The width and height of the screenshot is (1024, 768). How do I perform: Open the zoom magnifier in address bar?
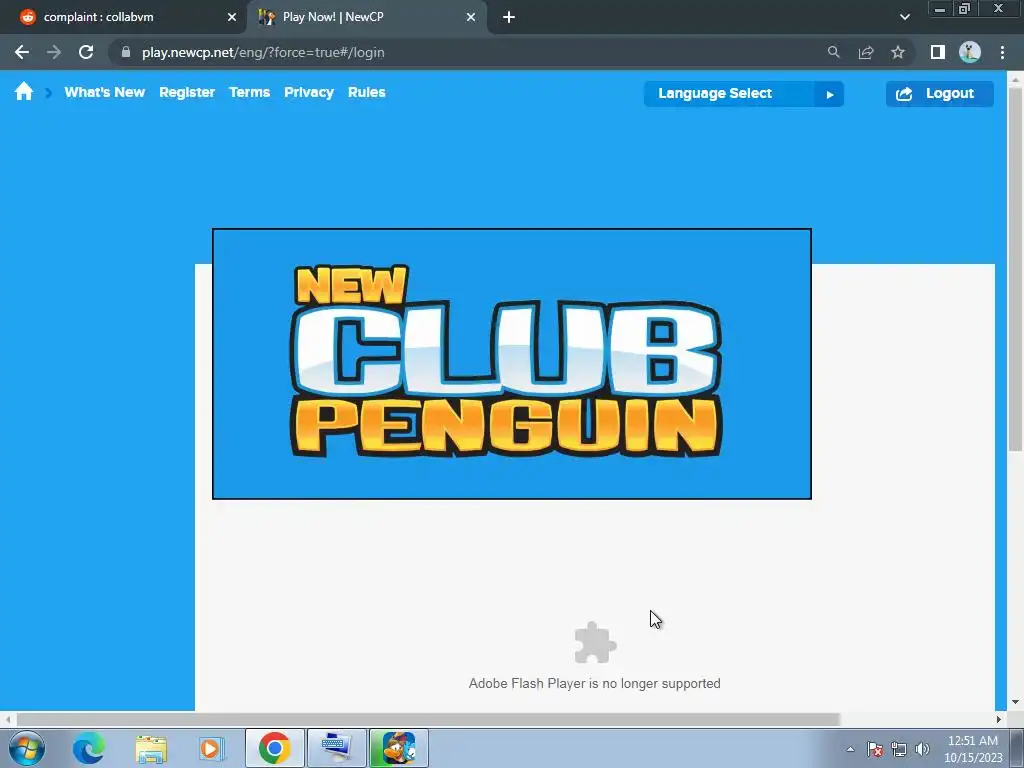tap(833, 52)
